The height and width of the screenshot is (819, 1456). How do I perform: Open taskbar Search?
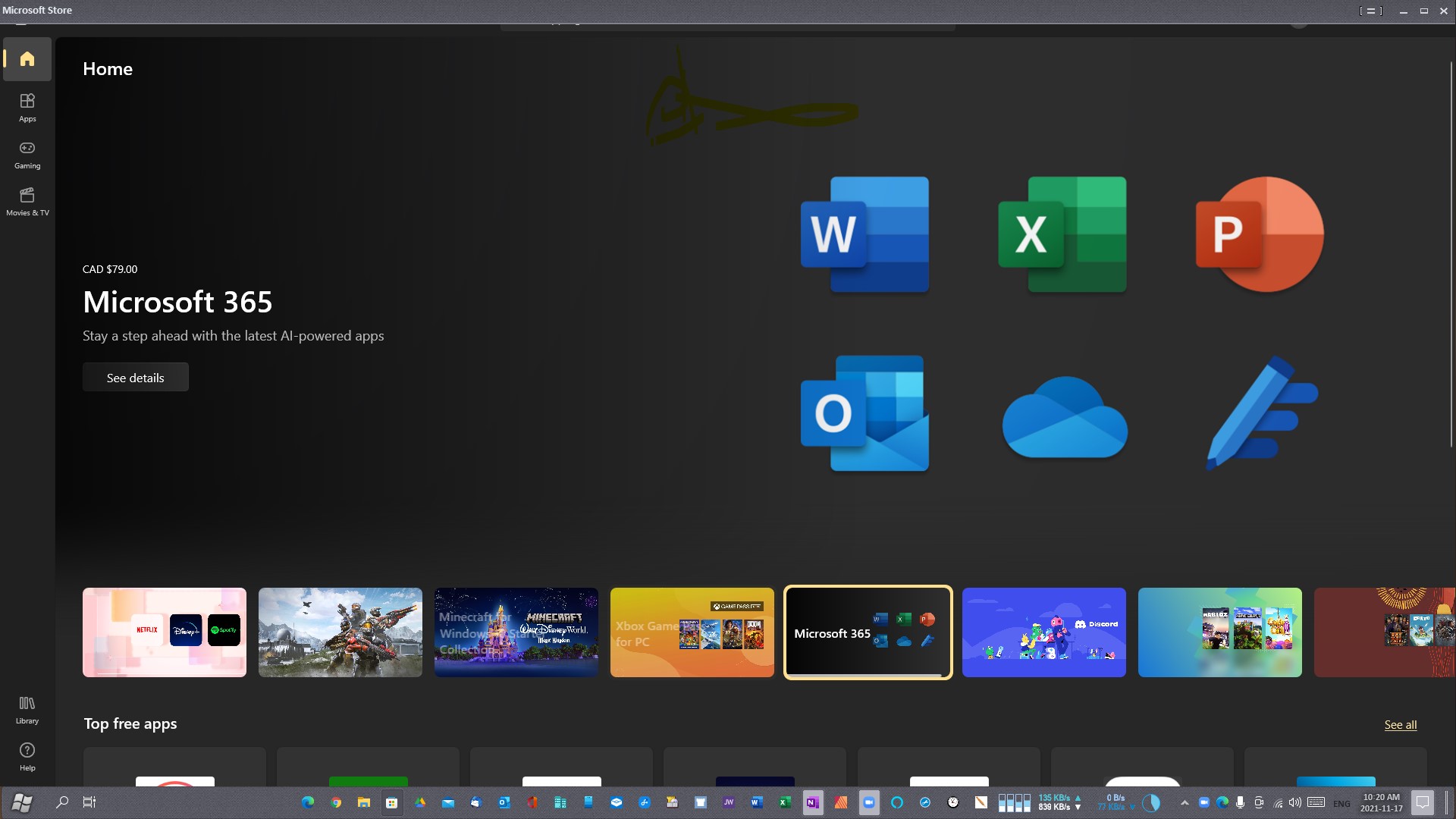tap(62, 802)
